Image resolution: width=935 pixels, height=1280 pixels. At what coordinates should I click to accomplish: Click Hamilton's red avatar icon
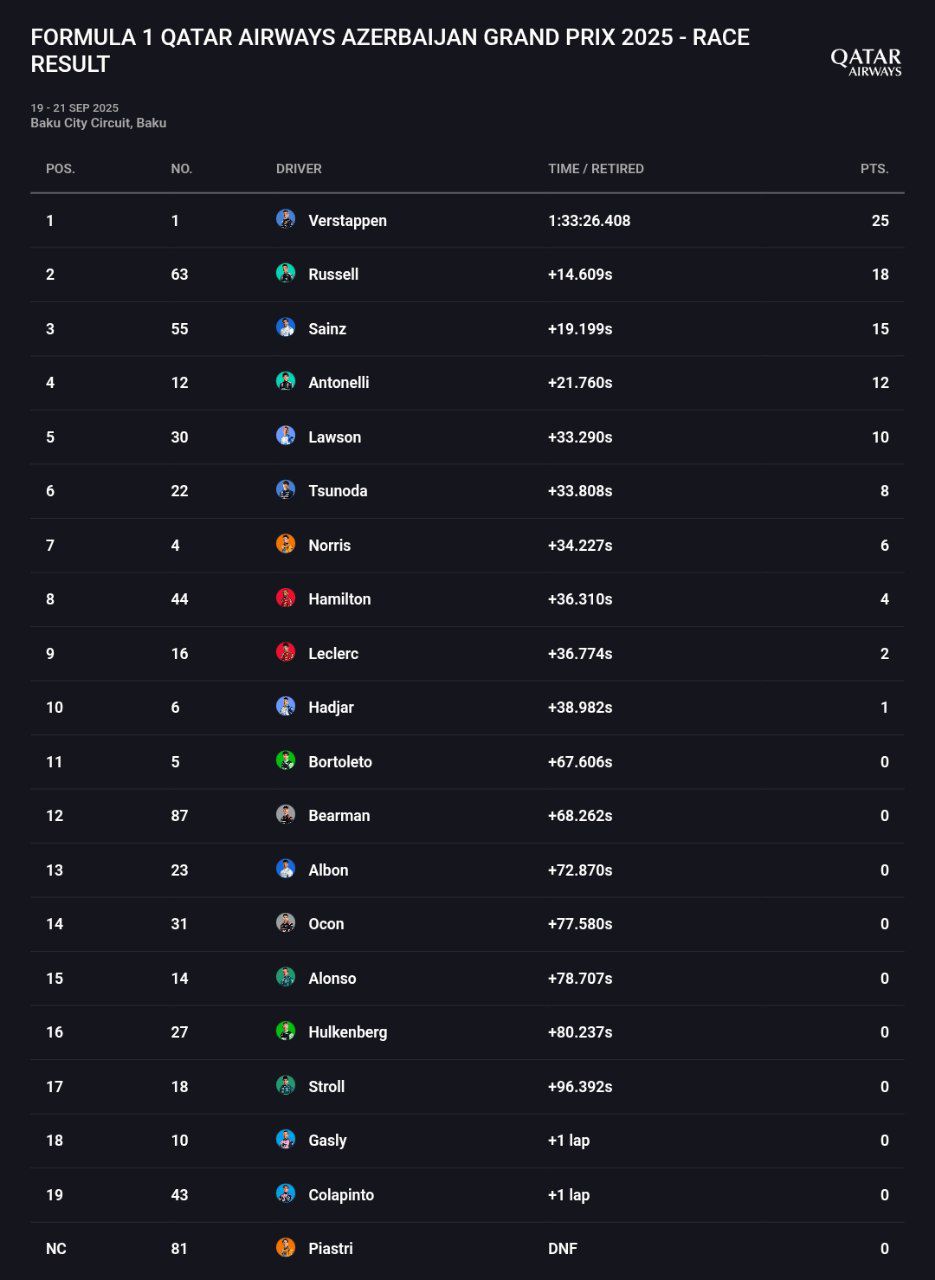coord(286,598)
